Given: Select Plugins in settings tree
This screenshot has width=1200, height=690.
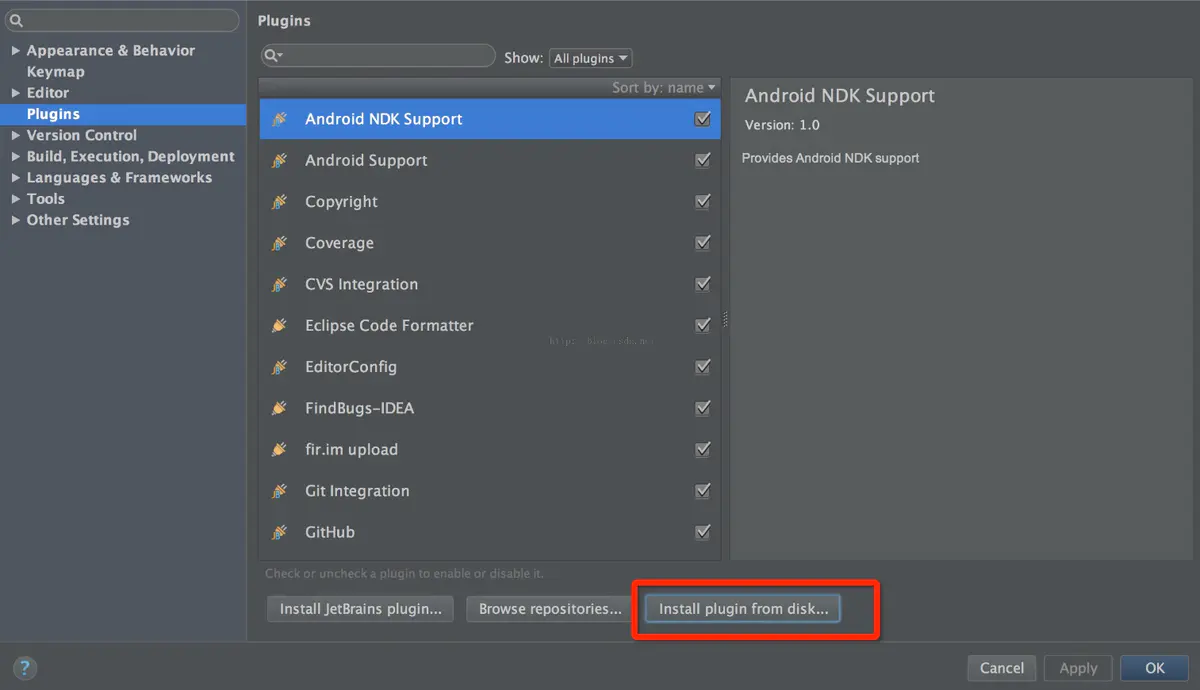Looking at the screenshot, I should tap(123, 114).
